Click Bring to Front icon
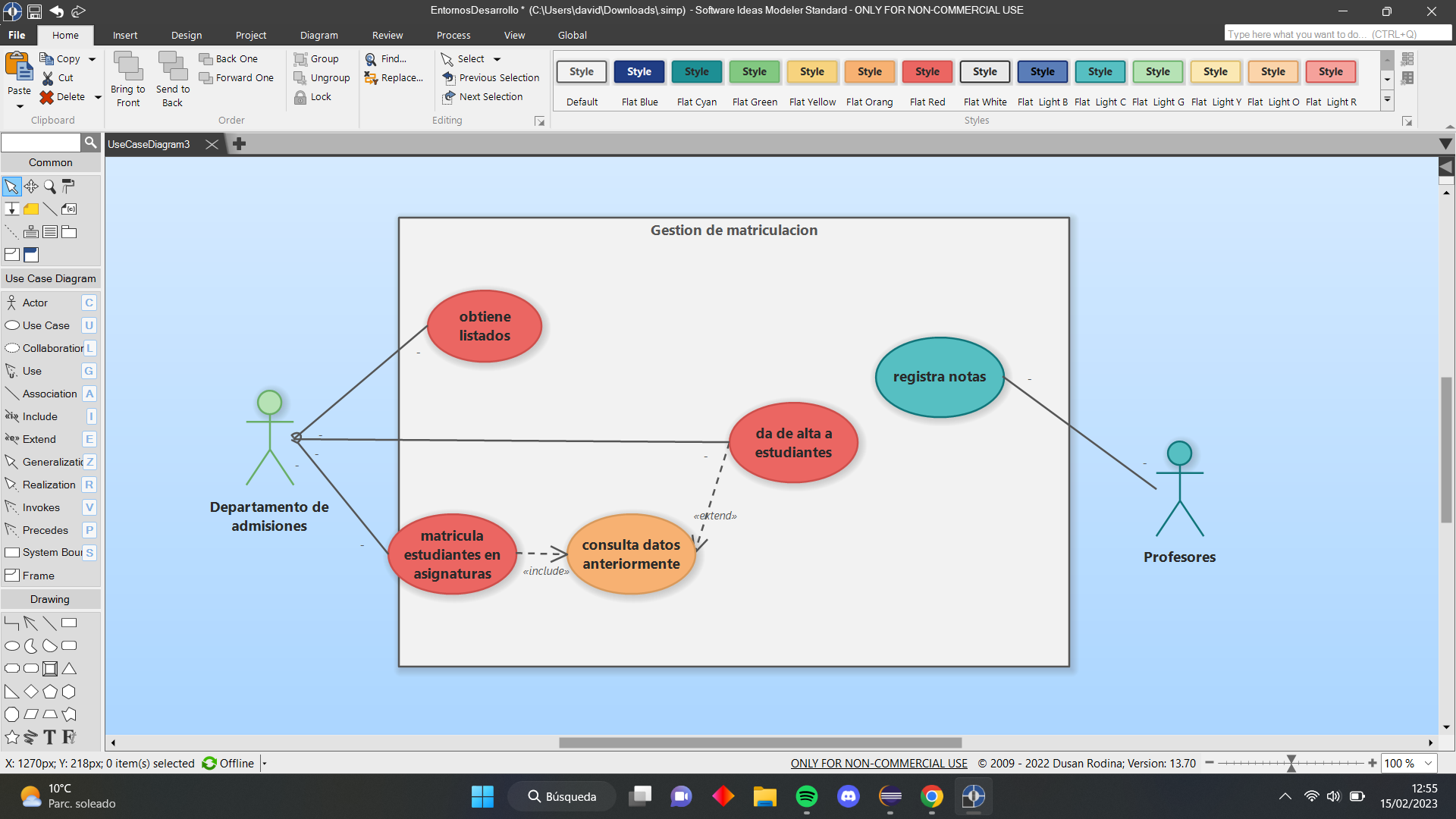The width and height of the screenshot is (1456, 819). [127, 67]
